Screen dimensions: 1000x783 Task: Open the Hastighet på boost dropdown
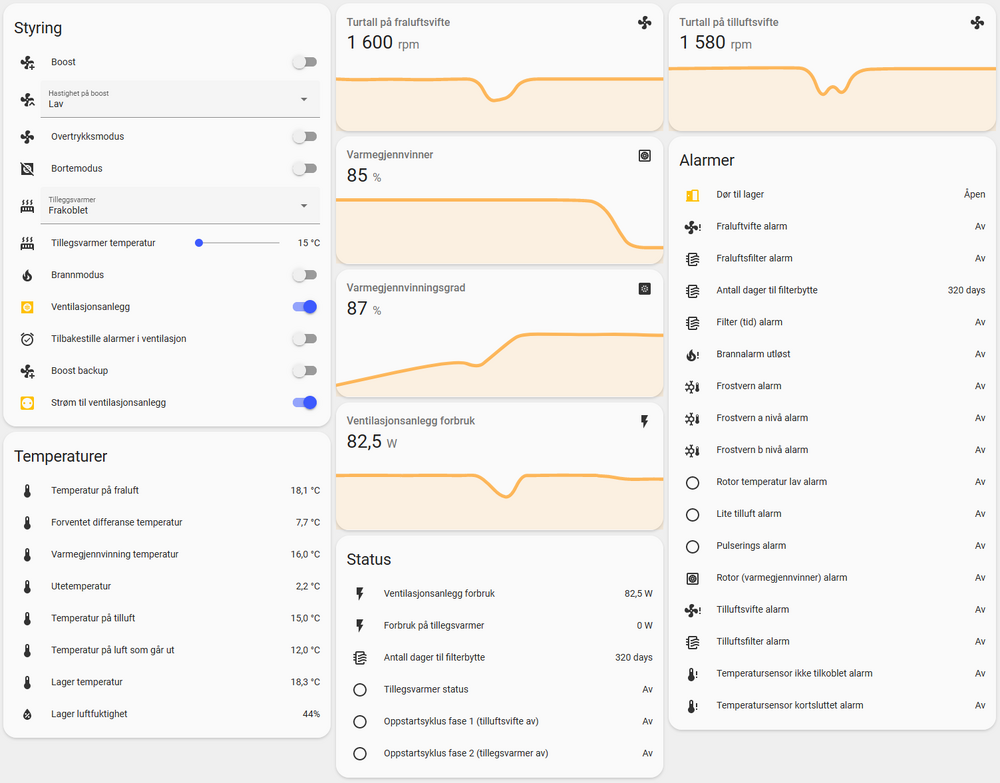pyautogui.click(x=178, y=99)
